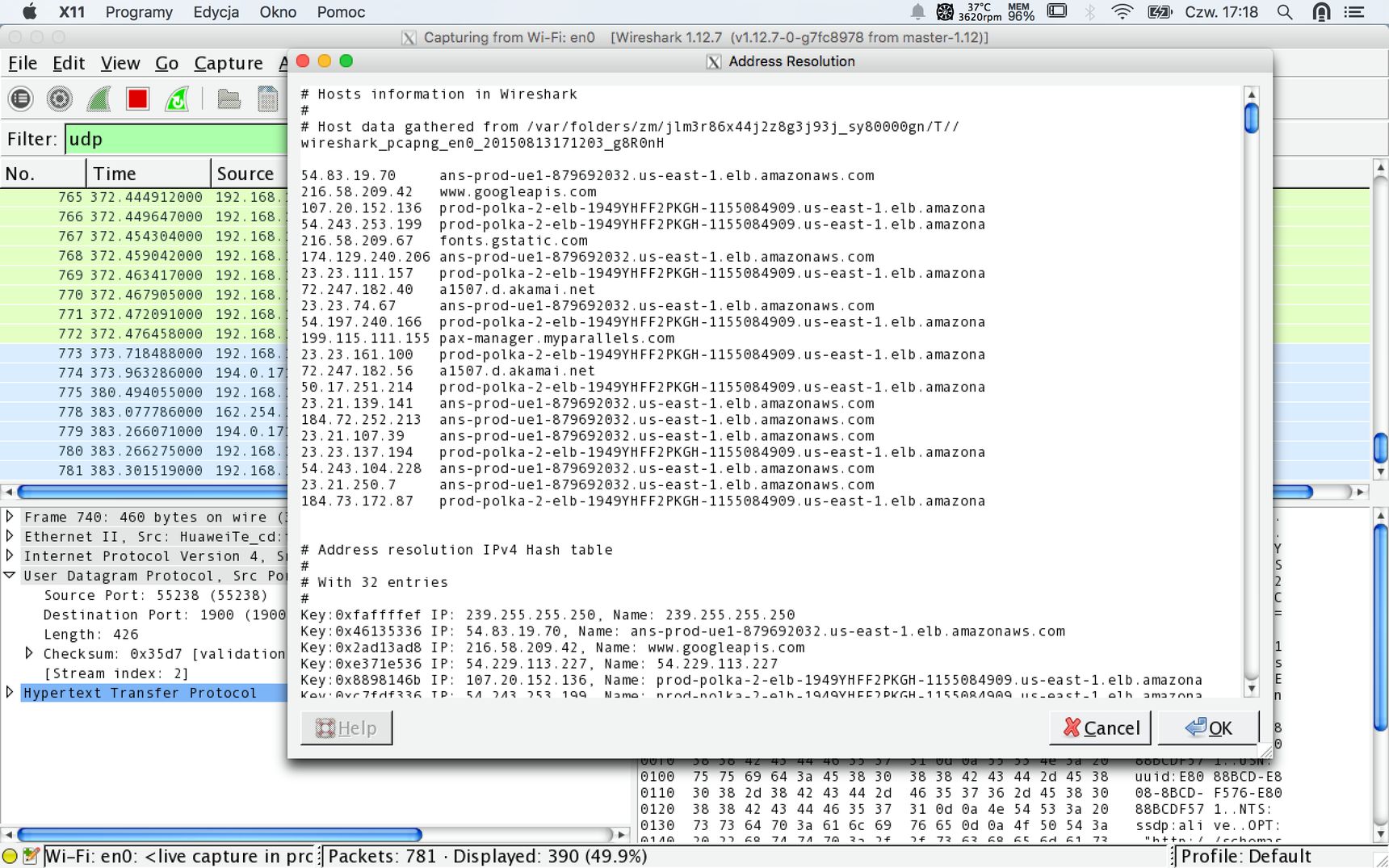The height and width of the screenshot is (868, 1389).
Task: Open a capture file folder icon
Action: click(229, 99)
